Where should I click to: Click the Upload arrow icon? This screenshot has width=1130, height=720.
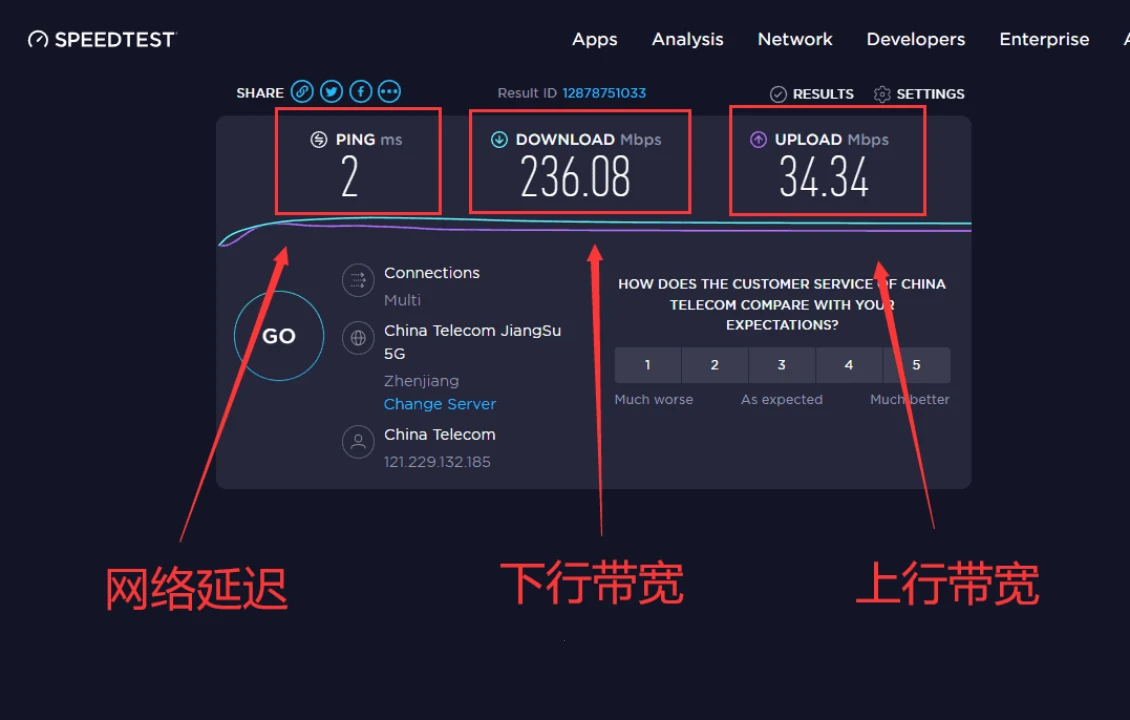click(x=758, y=140)
